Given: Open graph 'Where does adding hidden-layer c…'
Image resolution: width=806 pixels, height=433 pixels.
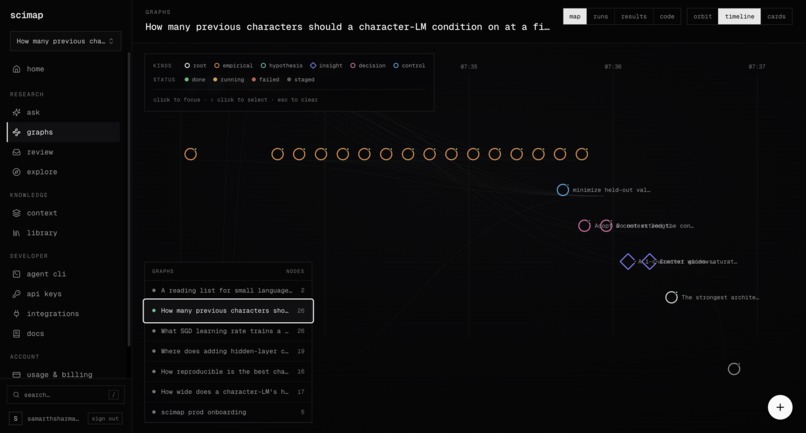Looking at the screenshot, I should pyautogui.click(x=228, y=351).
